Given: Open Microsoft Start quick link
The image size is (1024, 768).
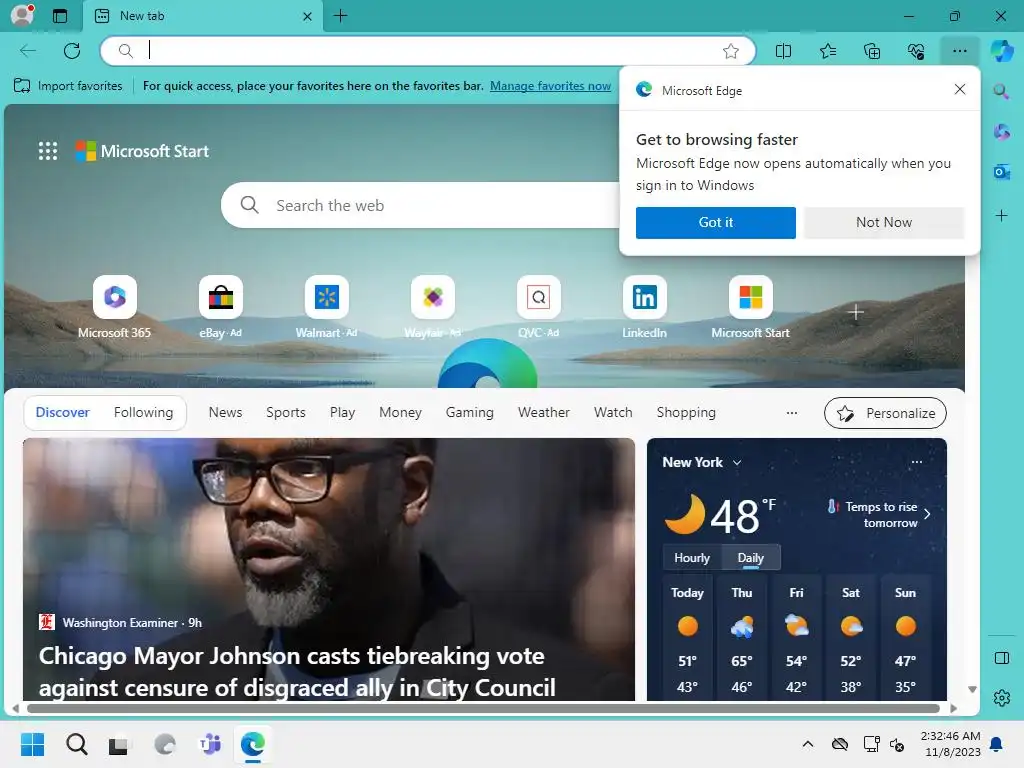Looking at the screenshot, I should (x=750, y=307).
